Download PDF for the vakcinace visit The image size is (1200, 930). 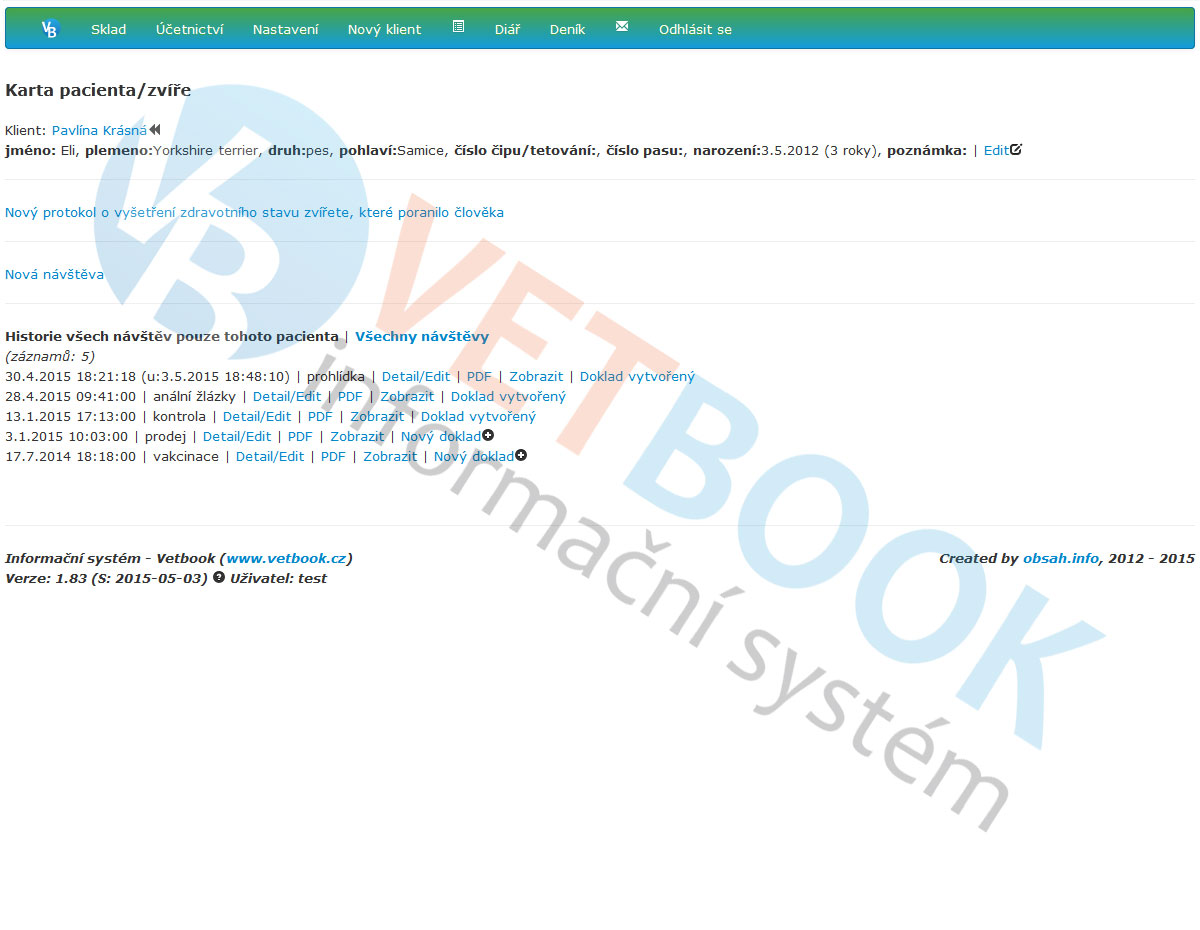(333, 456)
